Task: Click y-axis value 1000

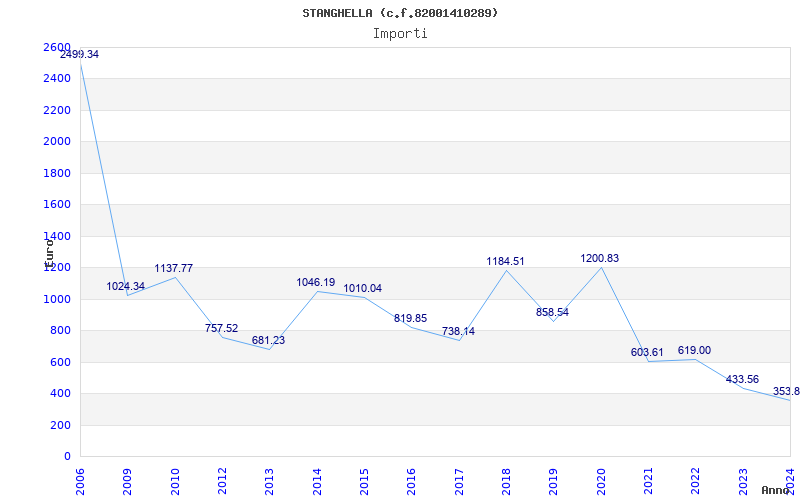Action: pyautogui.click(x=57, y=299)
